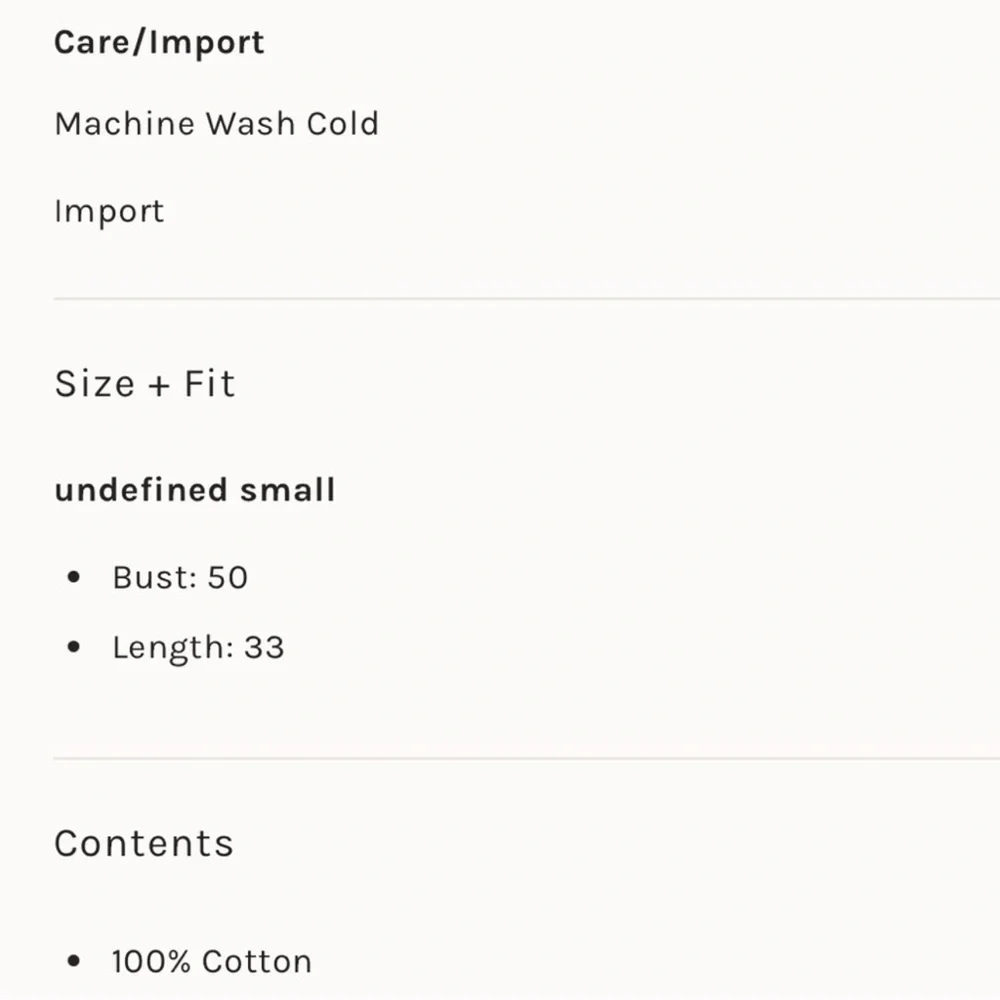The image size is (1000, 1000).
Task: Click the plus sign in Size + Fit
Action: click(159, 386)
